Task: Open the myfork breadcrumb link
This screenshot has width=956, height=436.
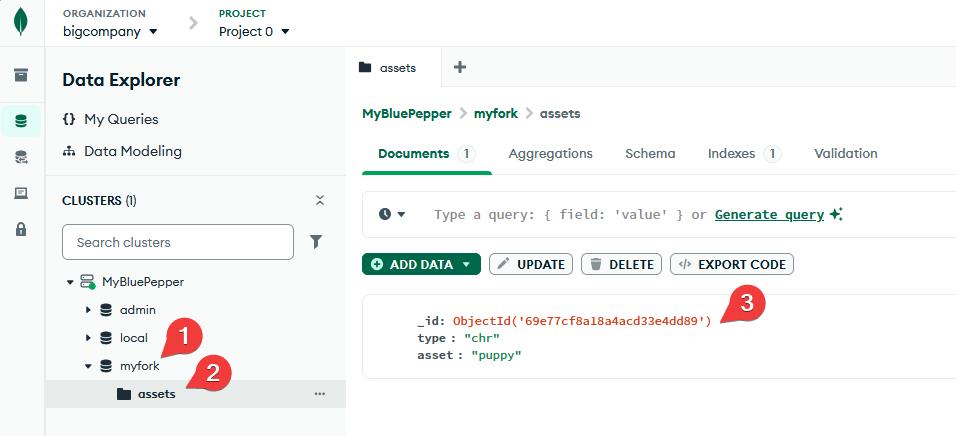Action: click(x=496, y=113)
